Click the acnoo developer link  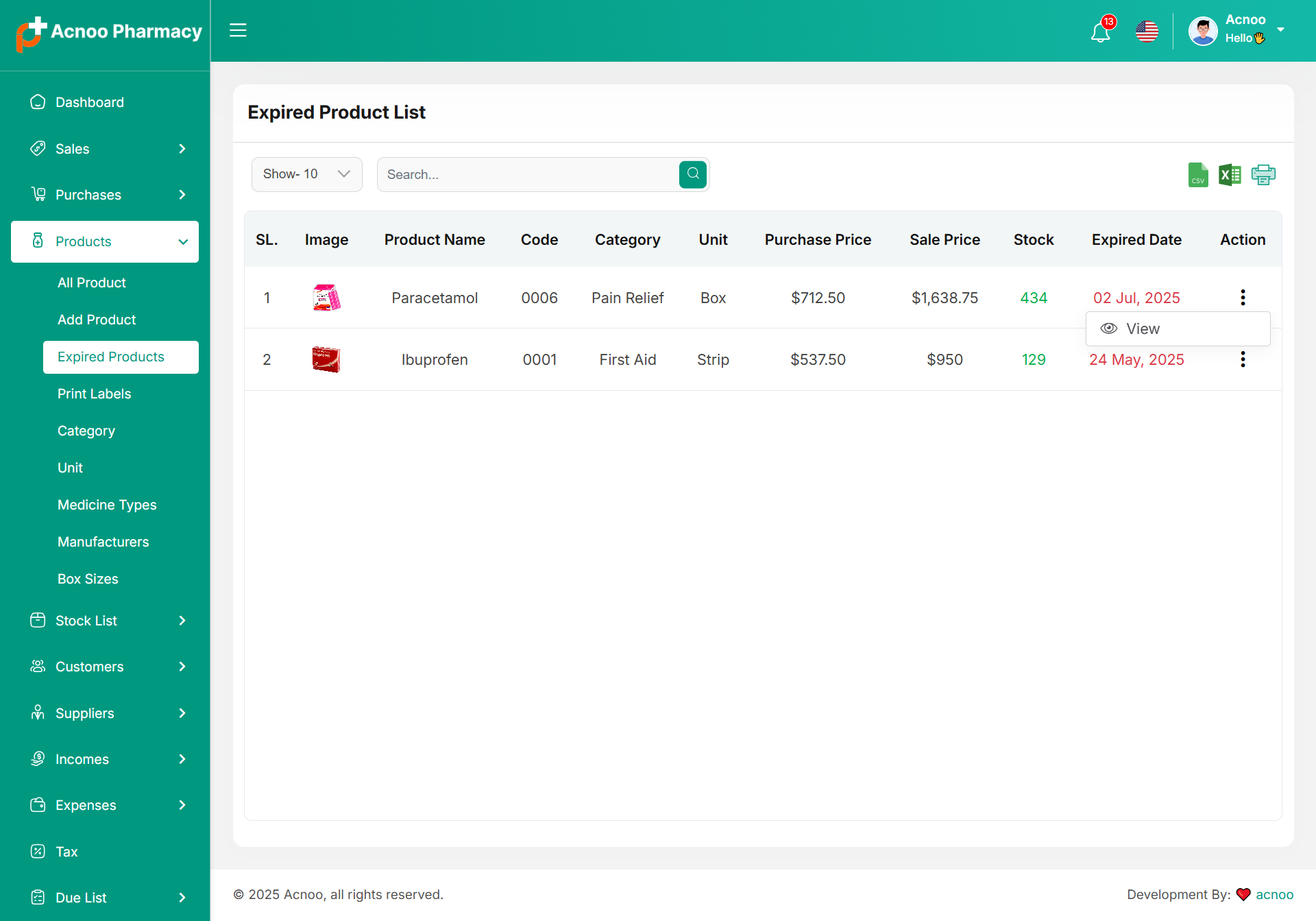point(1274,894)
